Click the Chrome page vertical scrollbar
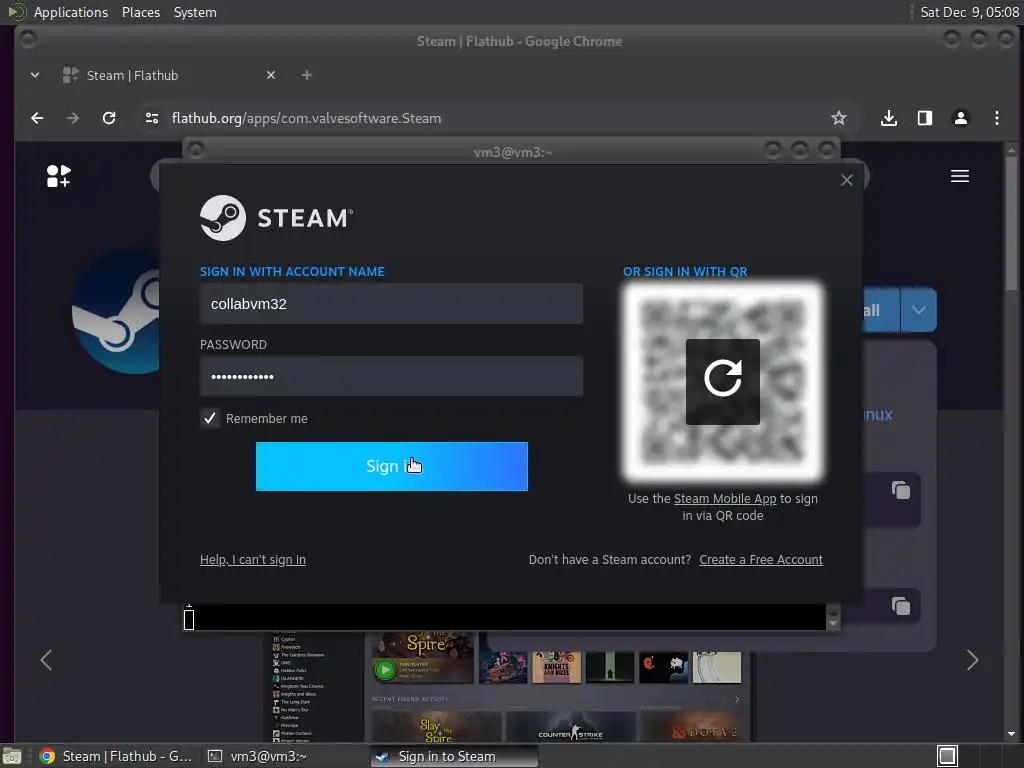This screenshot has width=1024, height=768. pos(1011,225)
